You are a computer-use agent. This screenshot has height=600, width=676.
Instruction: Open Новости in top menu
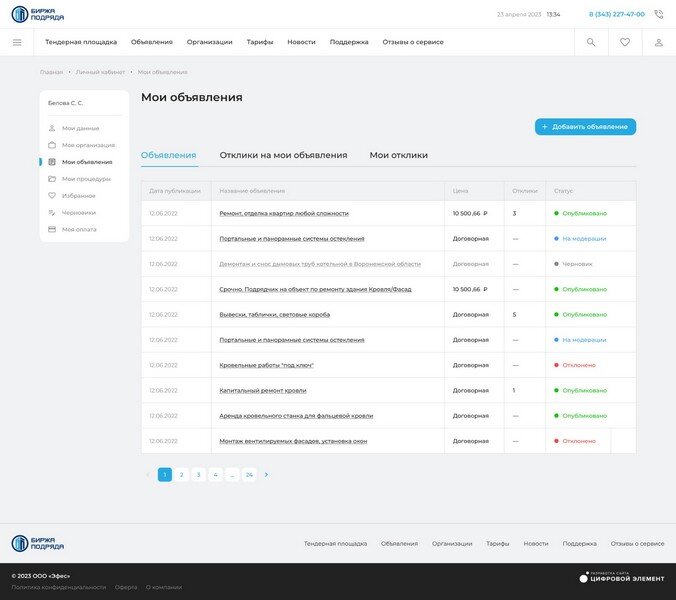tap(301, 42)
